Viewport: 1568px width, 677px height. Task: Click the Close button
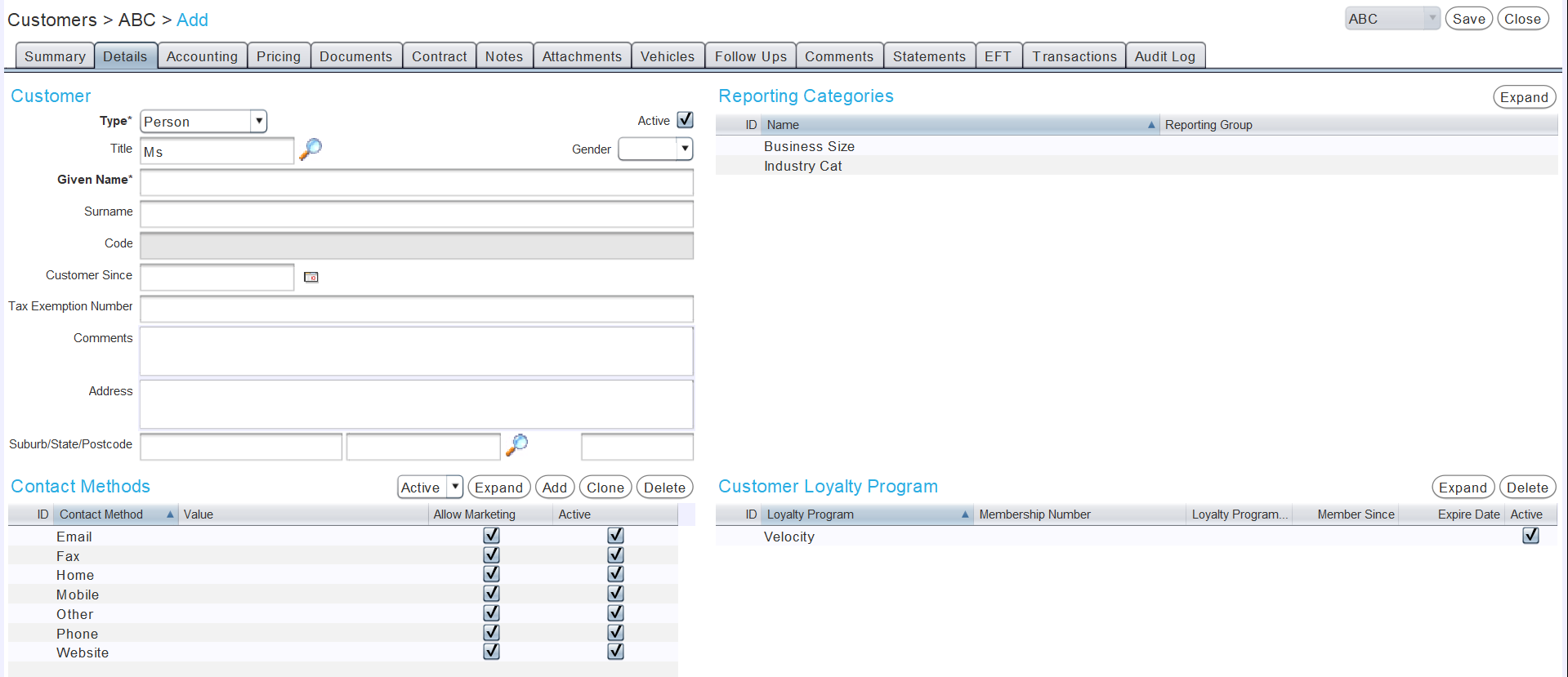click(x=1523, y=19)
